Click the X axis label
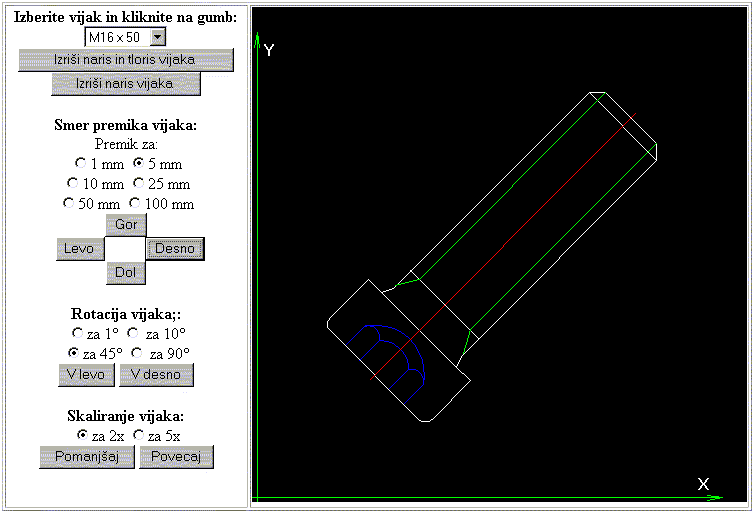754x514 pixels. tap(704, 484)
